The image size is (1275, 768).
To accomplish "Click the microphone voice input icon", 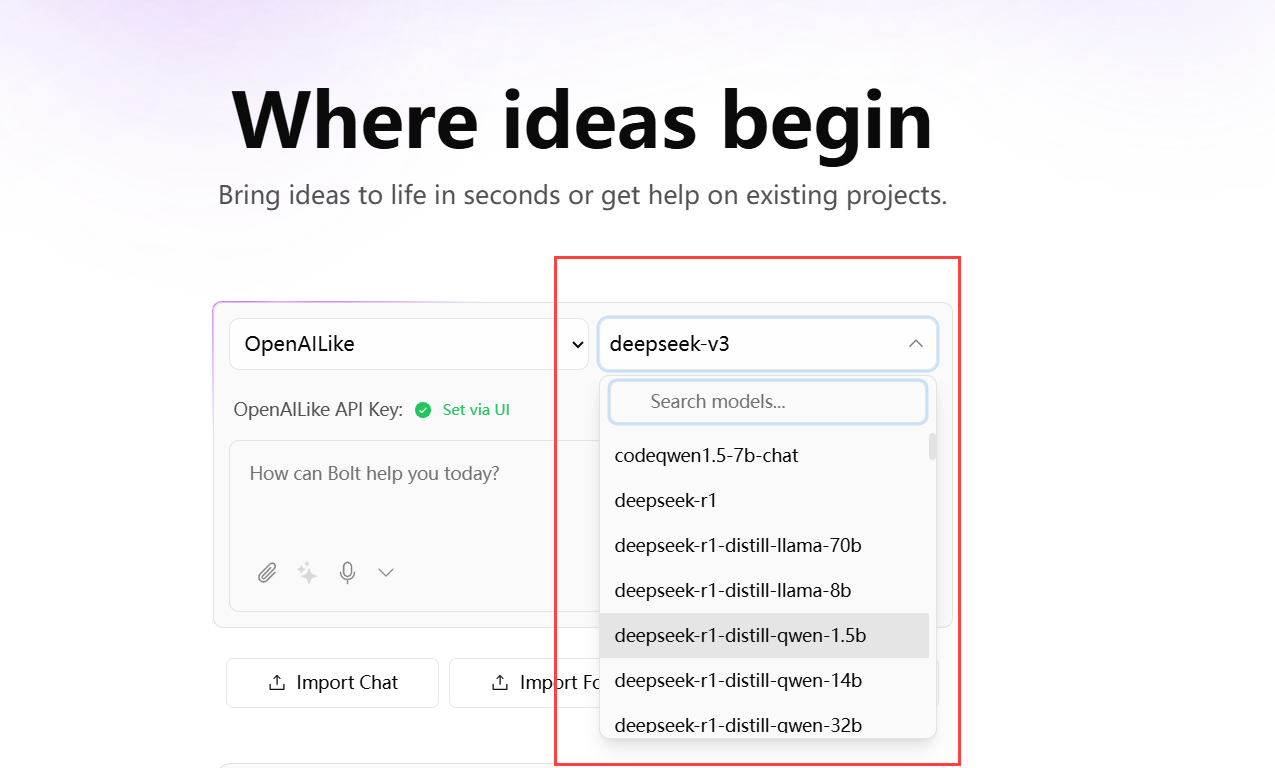I will (x=347, y=573).
